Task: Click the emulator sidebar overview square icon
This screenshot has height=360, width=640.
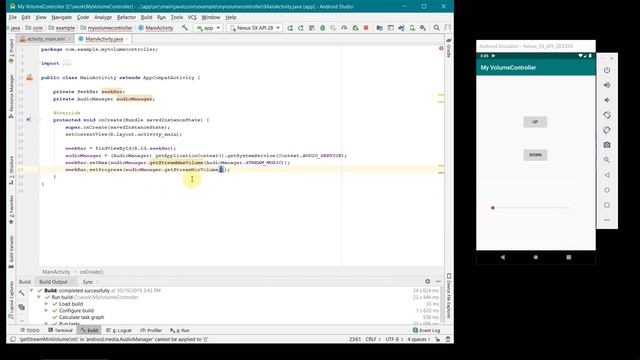Action: coord(607,205)
